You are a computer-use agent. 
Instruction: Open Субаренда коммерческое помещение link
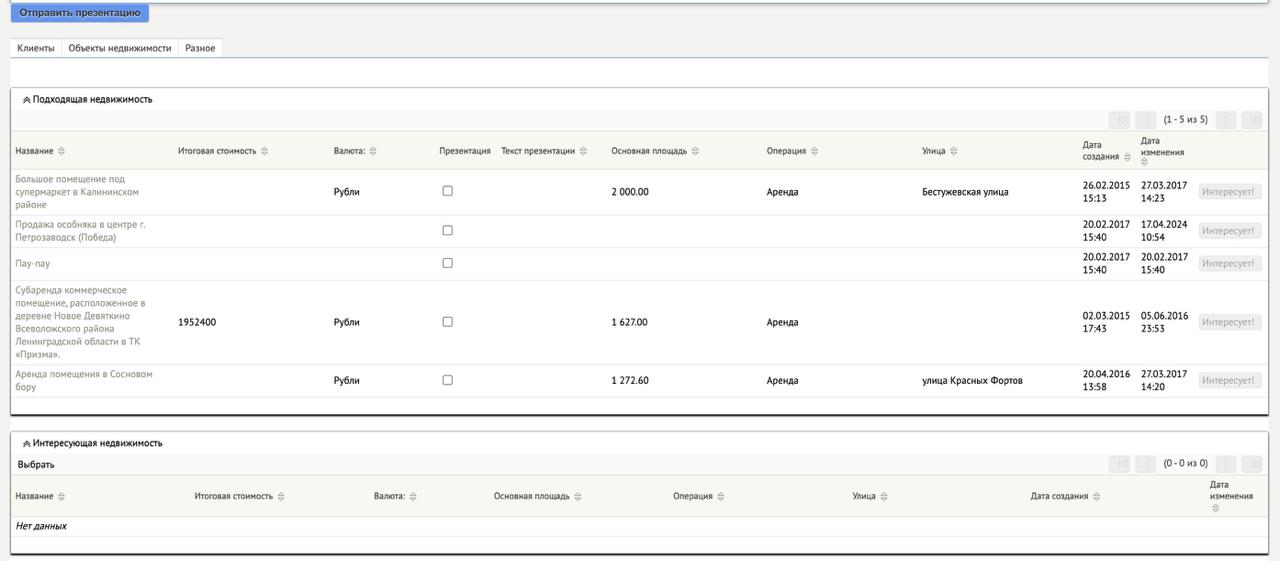pos(80,322)
